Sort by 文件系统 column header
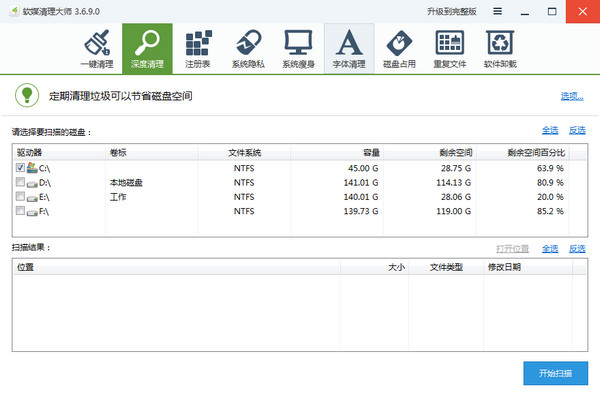Screen dimensions: 600x395 point(245,153)
